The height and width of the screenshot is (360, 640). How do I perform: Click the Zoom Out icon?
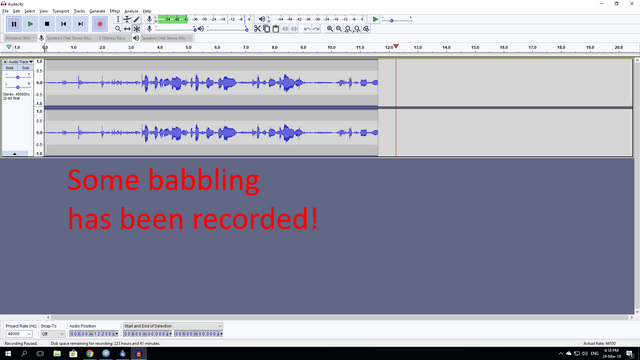339,29
